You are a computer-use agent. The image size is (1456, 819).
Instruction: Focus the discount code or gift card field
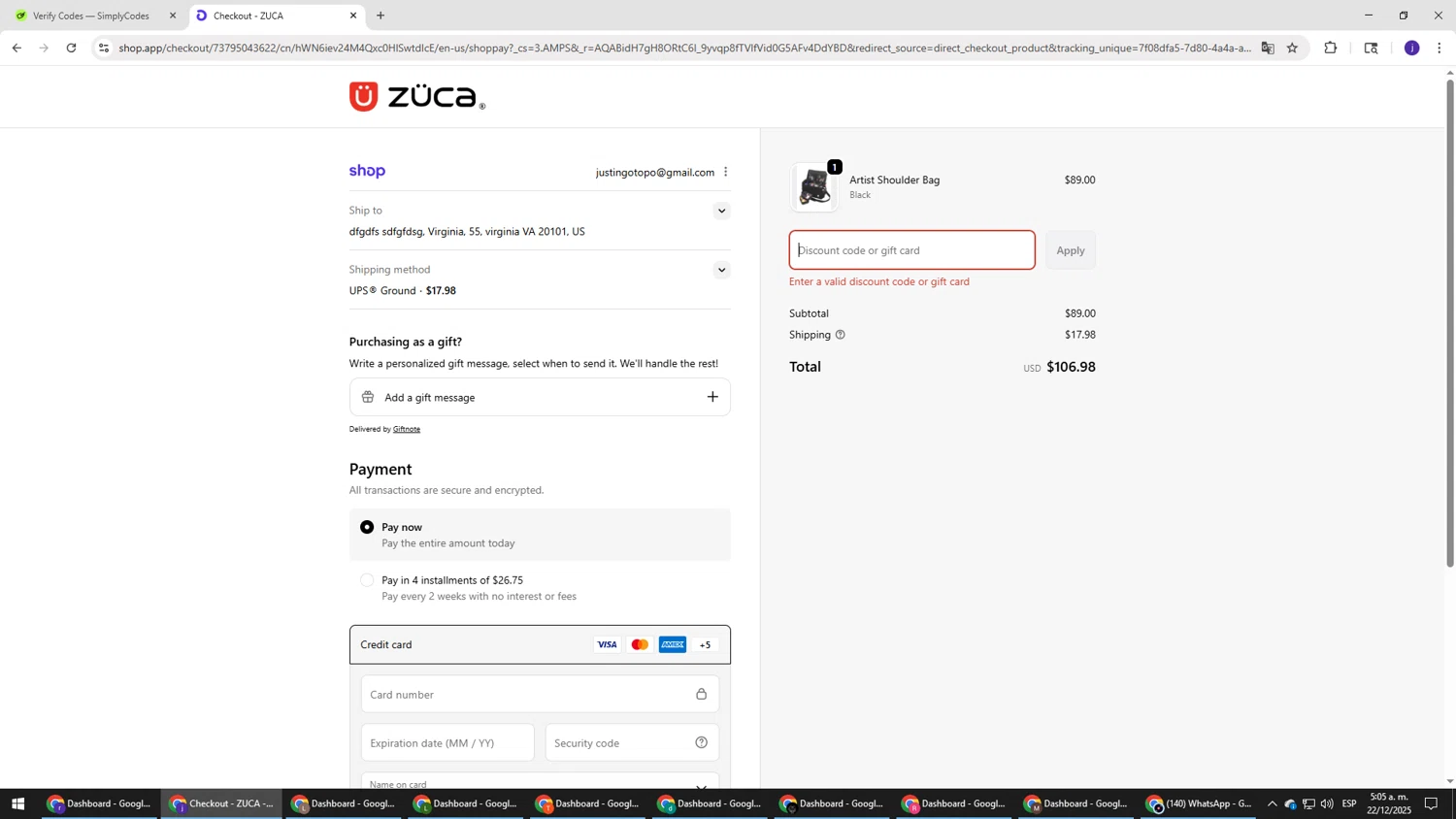coord(911,250)
